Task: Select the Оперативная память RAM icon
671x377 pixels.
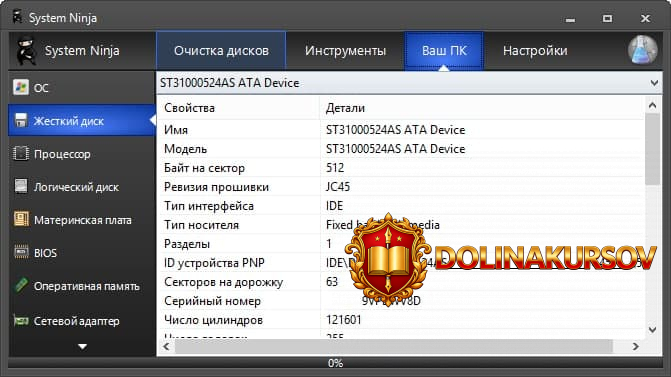Action: coord(21,285)
